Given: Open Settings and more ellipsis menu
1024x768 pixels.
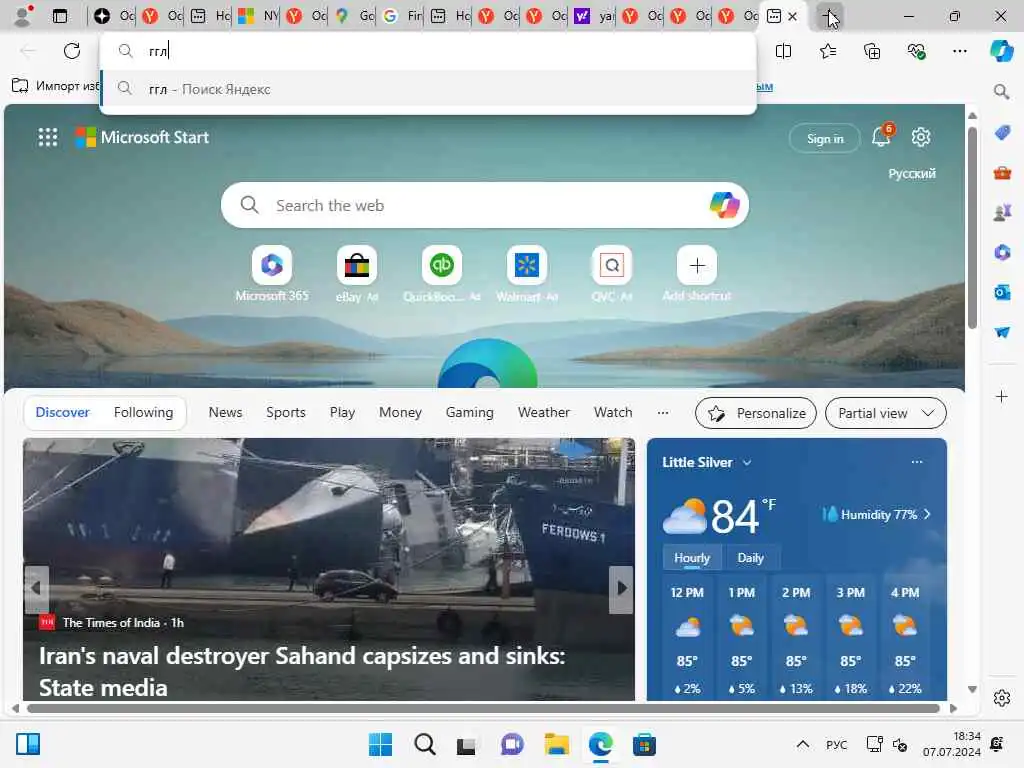Looking at the screenshot, I should [959, 51].
